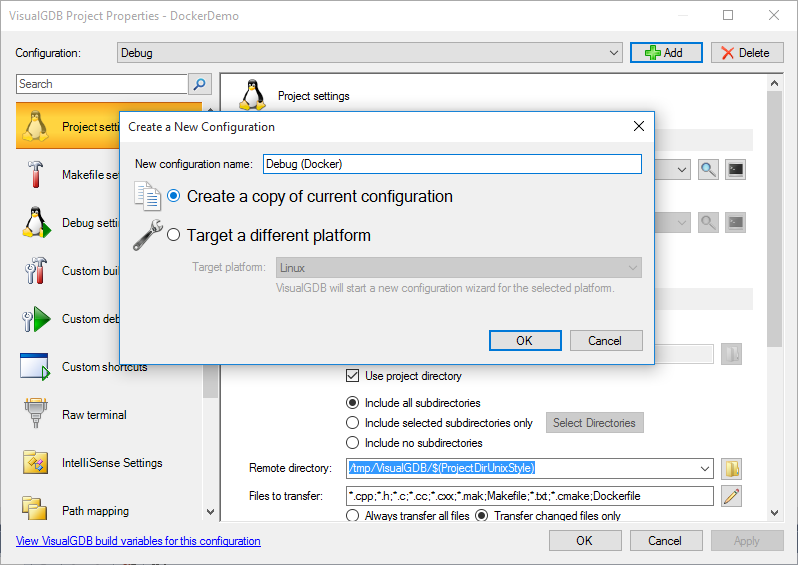Edit Files to transfer with pencil icon
Image resolution: width=798 pixels, height=565 pixels.
click(x=731, y=496)
